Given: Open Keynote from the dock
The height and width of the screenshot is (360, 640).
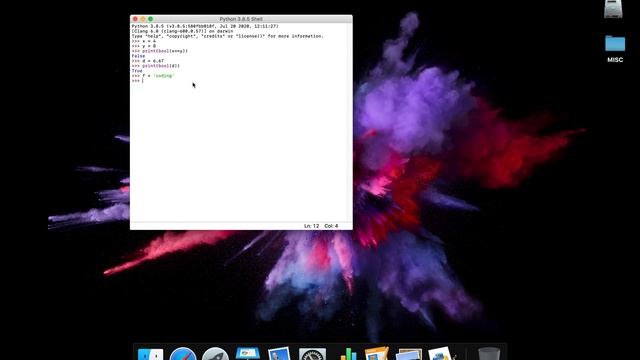Looking at the screenshot, I should (248, 353).
